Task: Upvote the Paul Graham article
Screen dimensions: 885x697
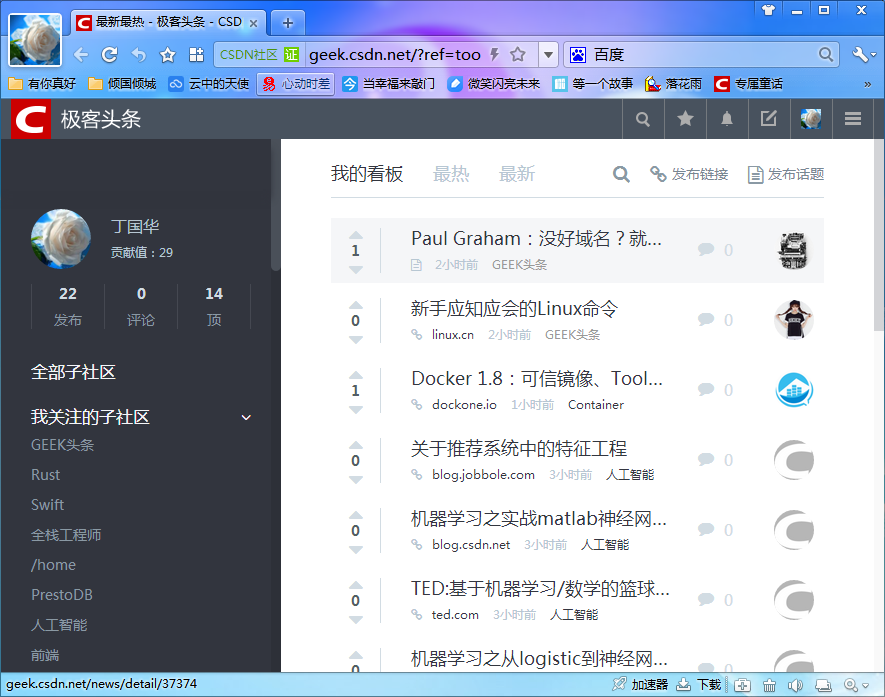Action: tap(356, 235)
